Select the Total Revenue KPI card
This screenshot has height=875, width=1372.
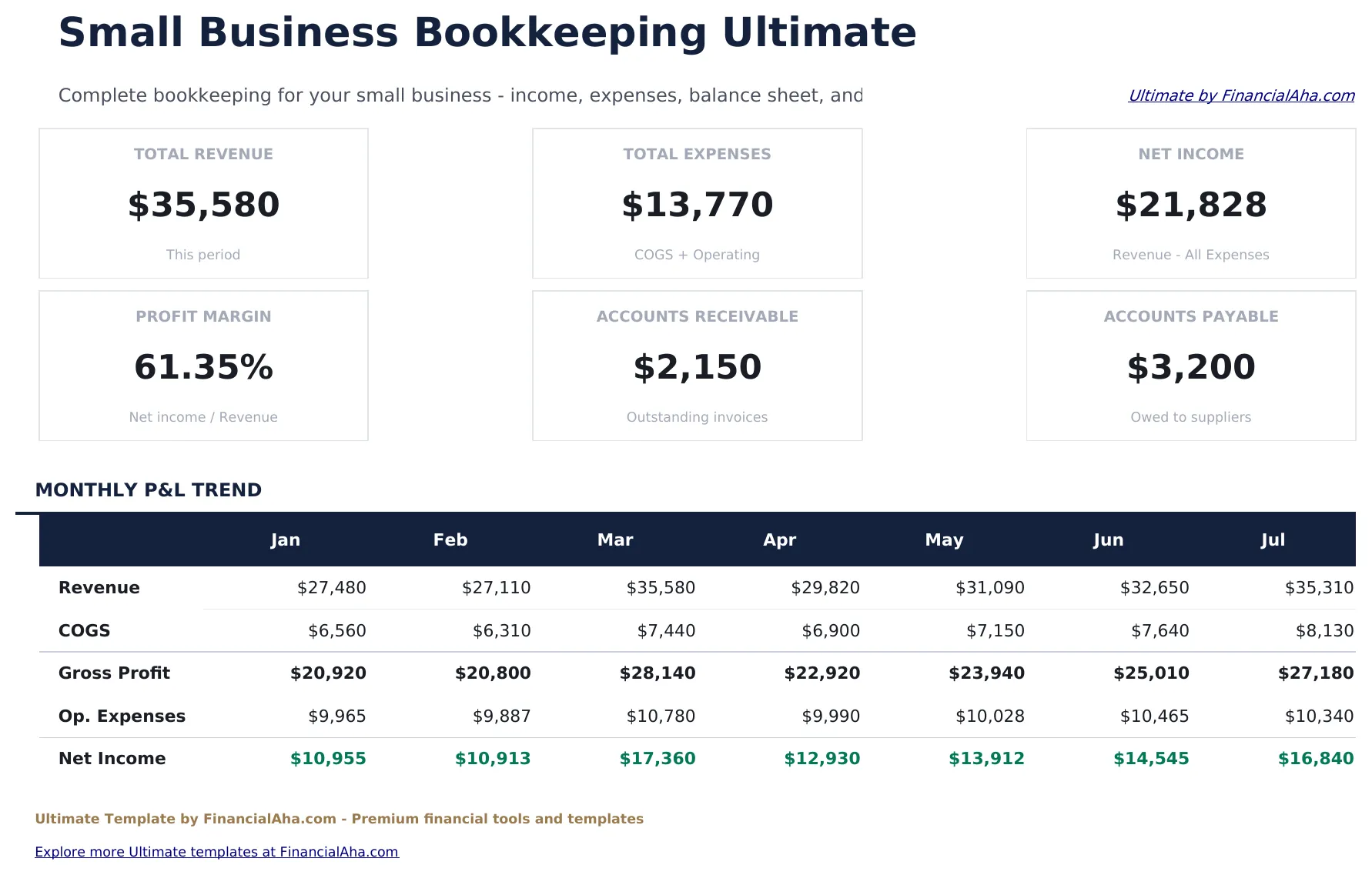[x=202, y=203]
